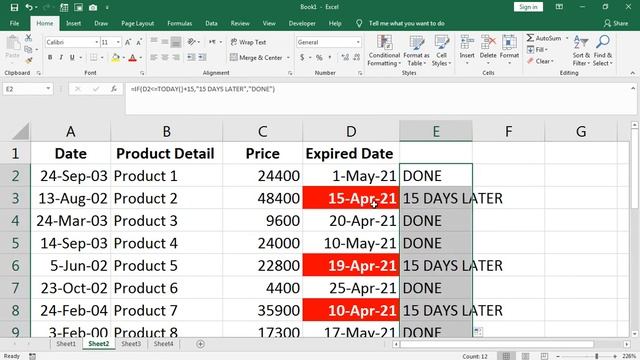Click the Share button
Image resolution: width=640 pixels, height=360 pixels.
(616, 23)
